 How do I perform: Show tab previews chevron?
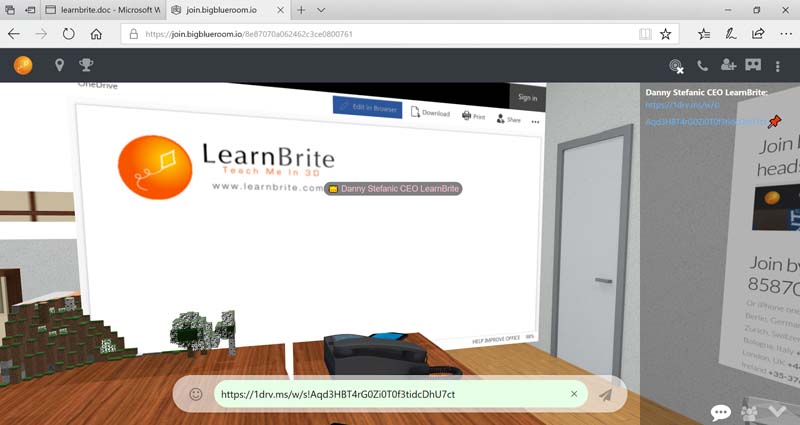321,10
